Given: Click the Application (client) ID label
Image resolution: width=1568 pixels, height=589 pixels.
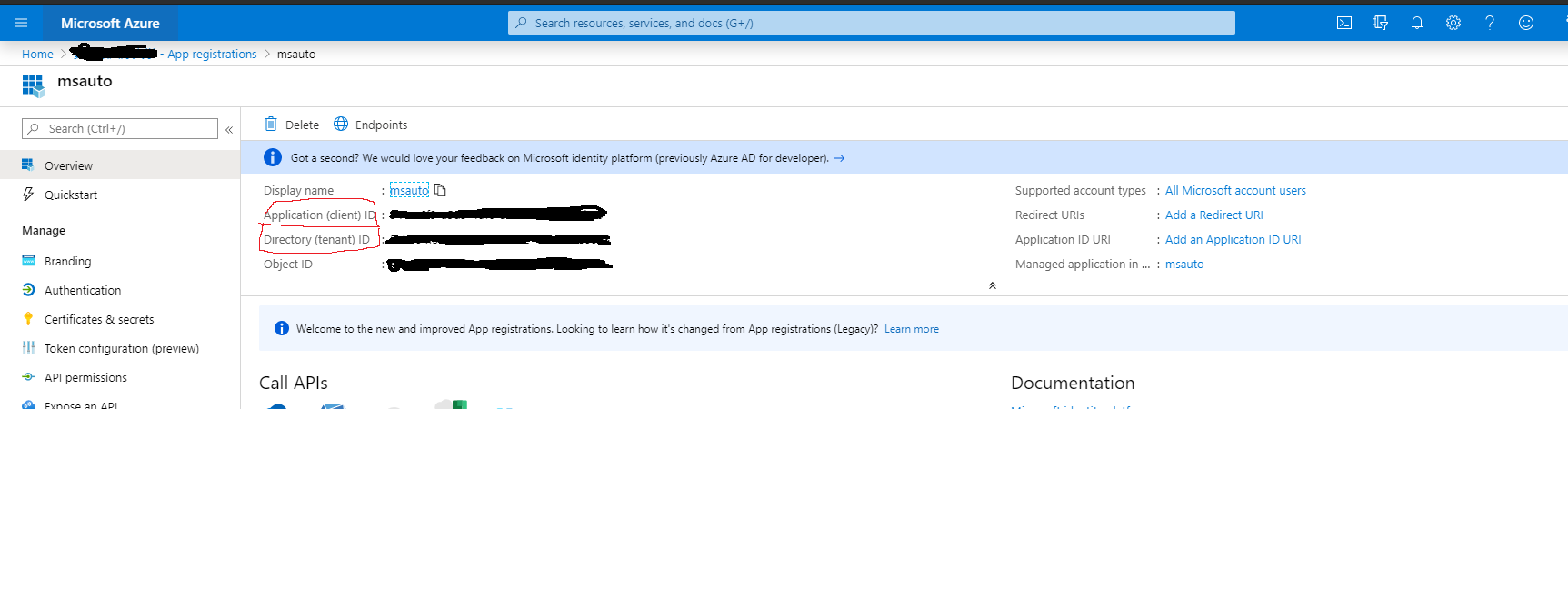Looking at the screenshot, I should point(320,215).
